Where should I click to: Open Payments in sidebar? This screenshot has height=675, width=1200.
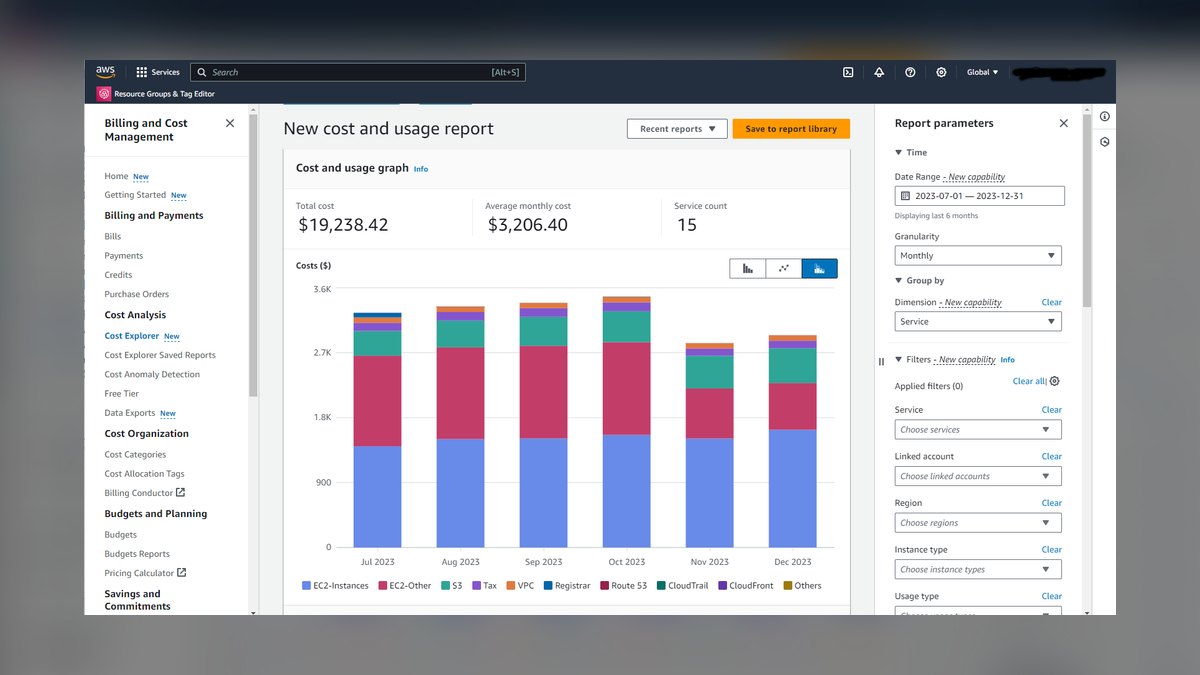pyautogui.click(x=124, y=256)
